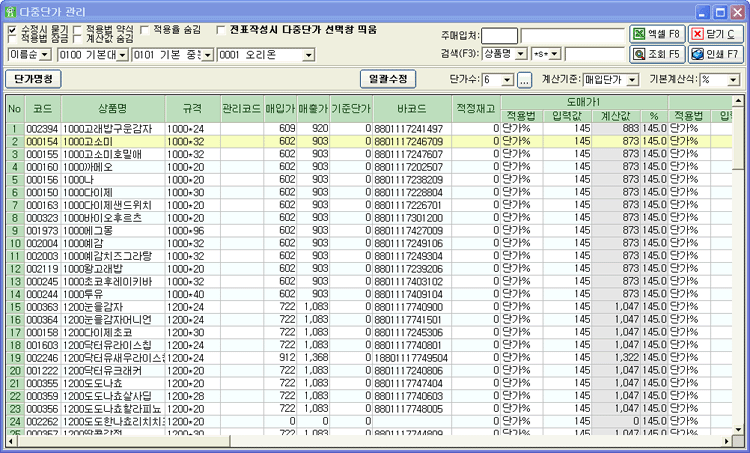The image size is (750, 453).
Task: Click the vertical scrollbar up arrow
Action: tap(738, 101)
